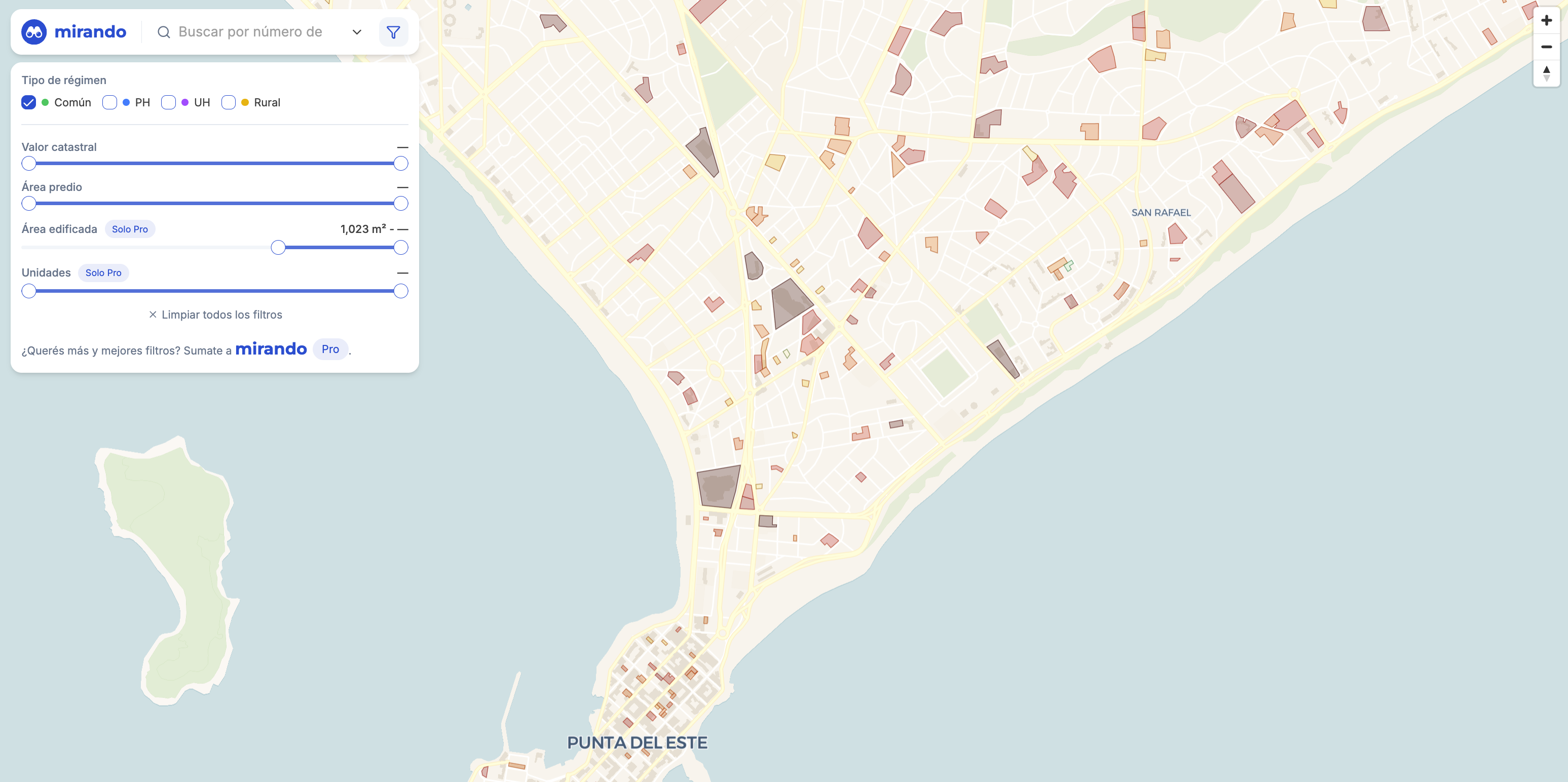Click the Solo Pro badge next to Área edificada
Screen dimensions: 1568x782
click(x=130, y=229)
